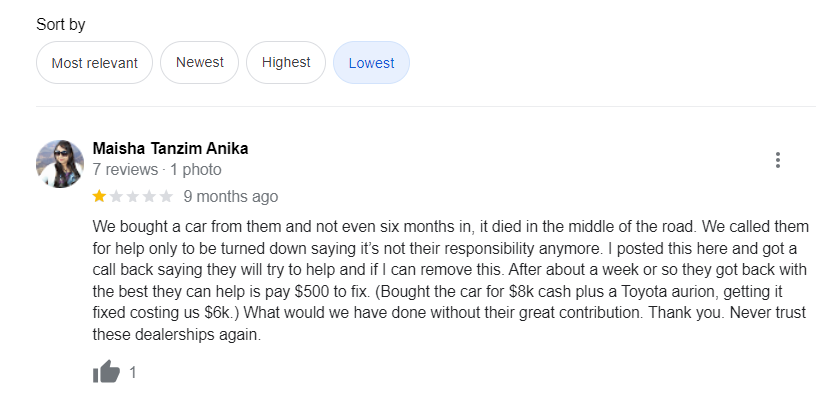Click the like count number 1

(x=133, y=372)
